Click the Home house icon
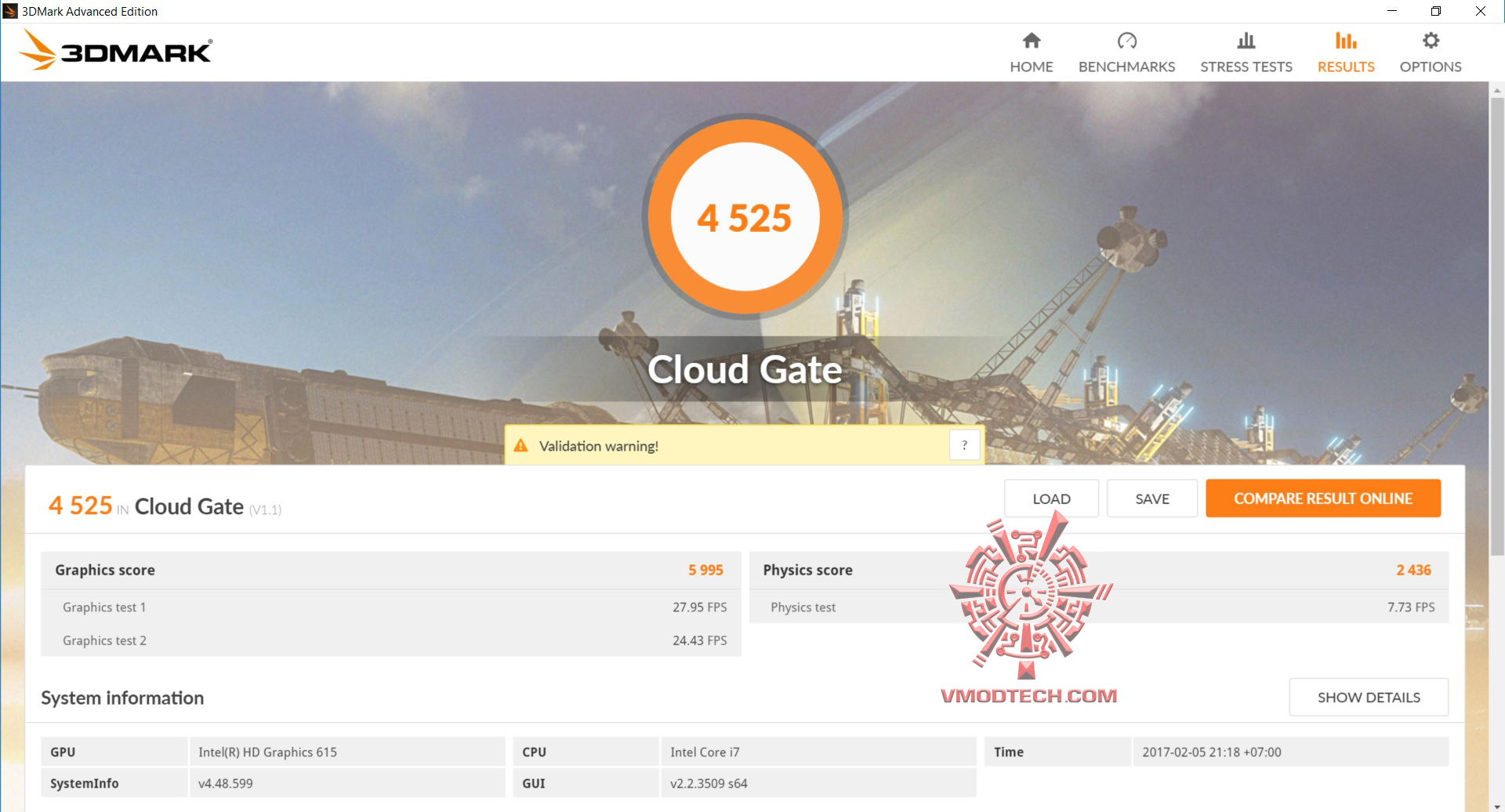 pyautogui.click(x=1032, y=41)
